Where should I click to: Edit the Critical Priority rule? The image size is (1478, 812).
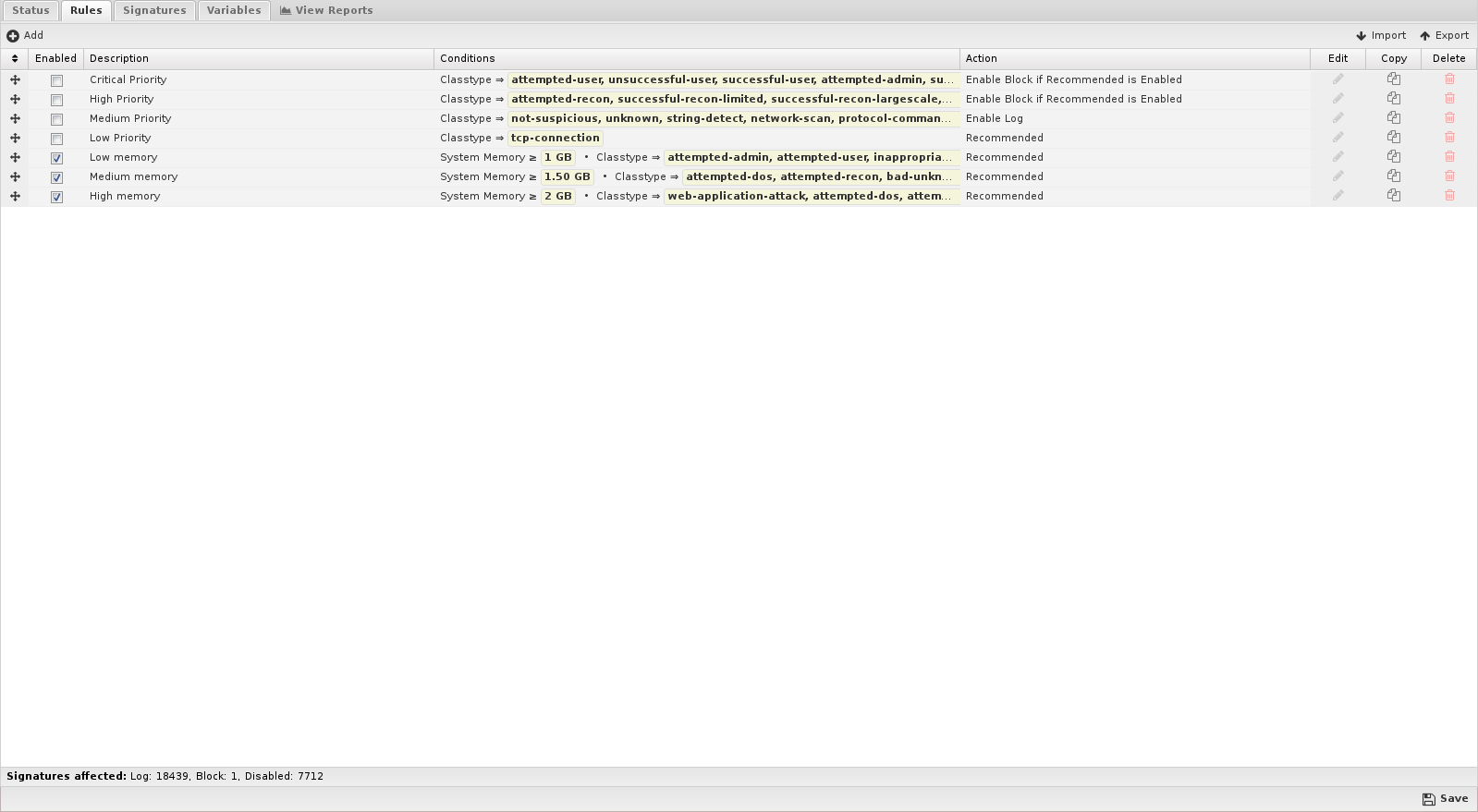point(1338,79)
